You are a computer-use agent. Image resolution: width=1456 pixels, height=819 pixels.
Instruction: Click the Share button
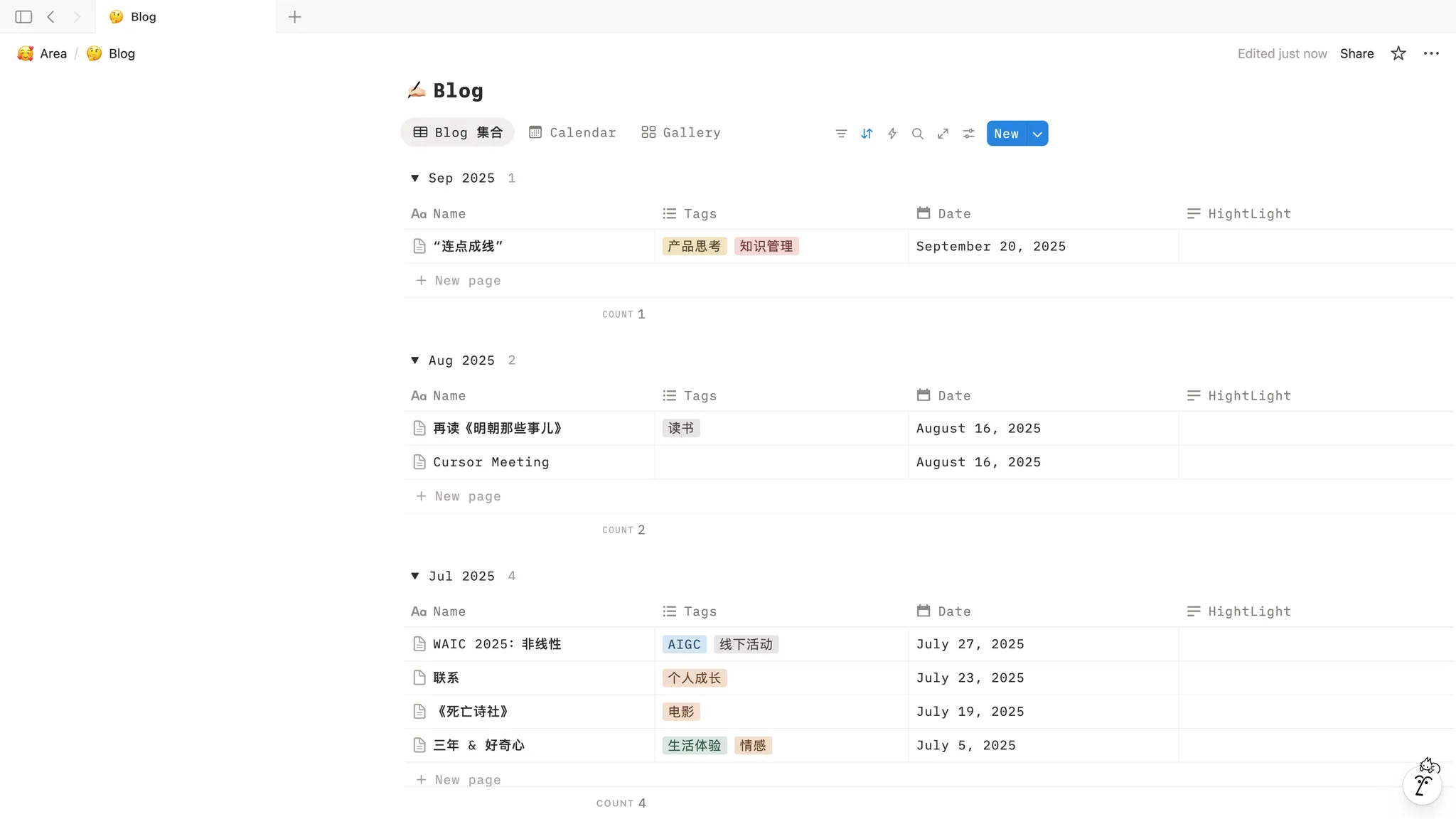(1356, 53)
